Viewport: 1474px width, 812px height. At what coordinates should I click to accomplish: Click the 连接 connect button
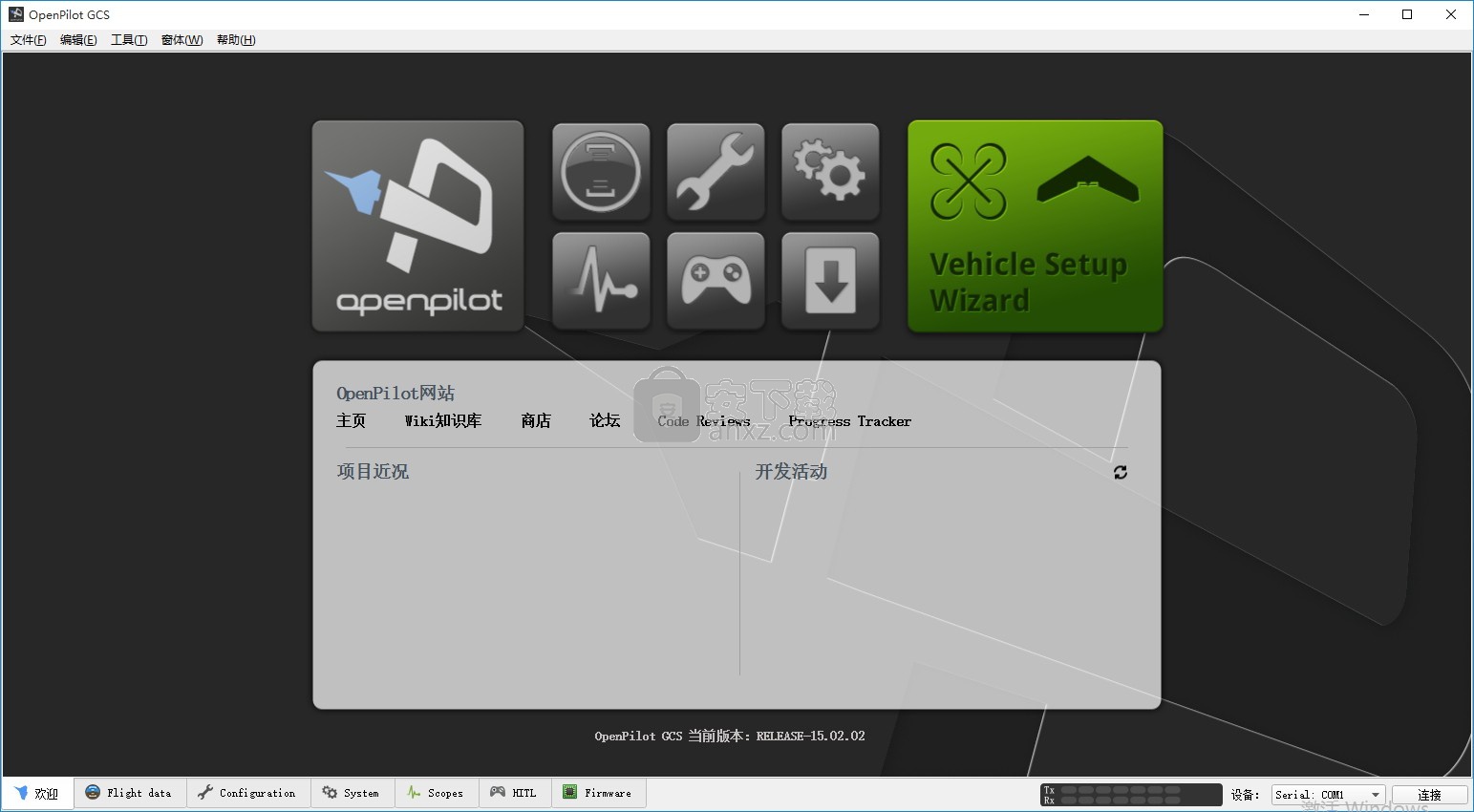tap(1429, 795)
